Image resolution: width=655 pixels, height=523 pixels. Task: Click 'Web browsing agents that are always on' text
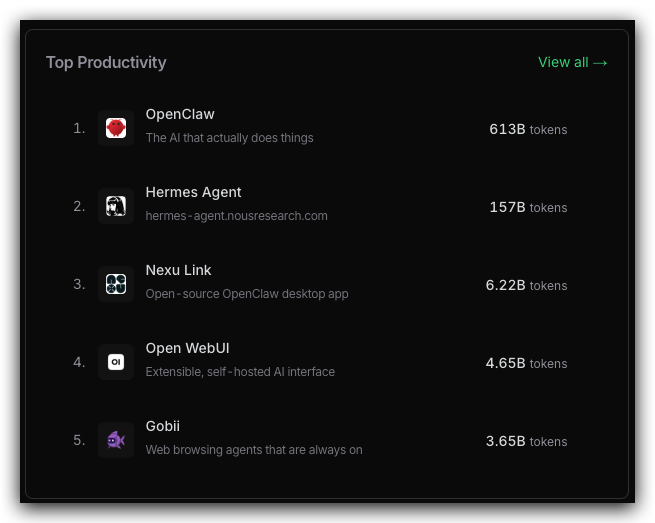[x=254, y=450]
